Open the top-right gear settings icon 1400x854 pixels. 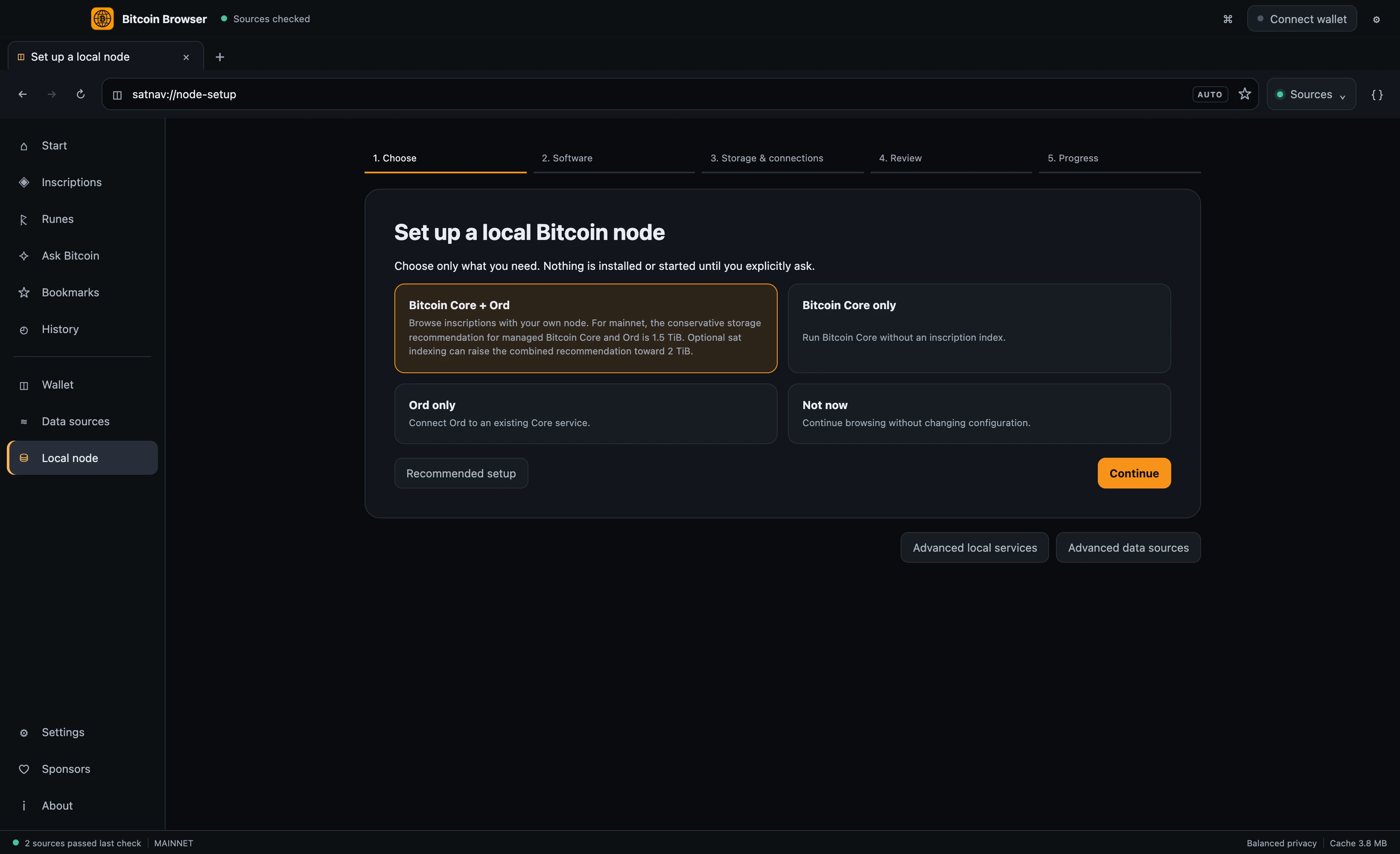[1377, 19]
